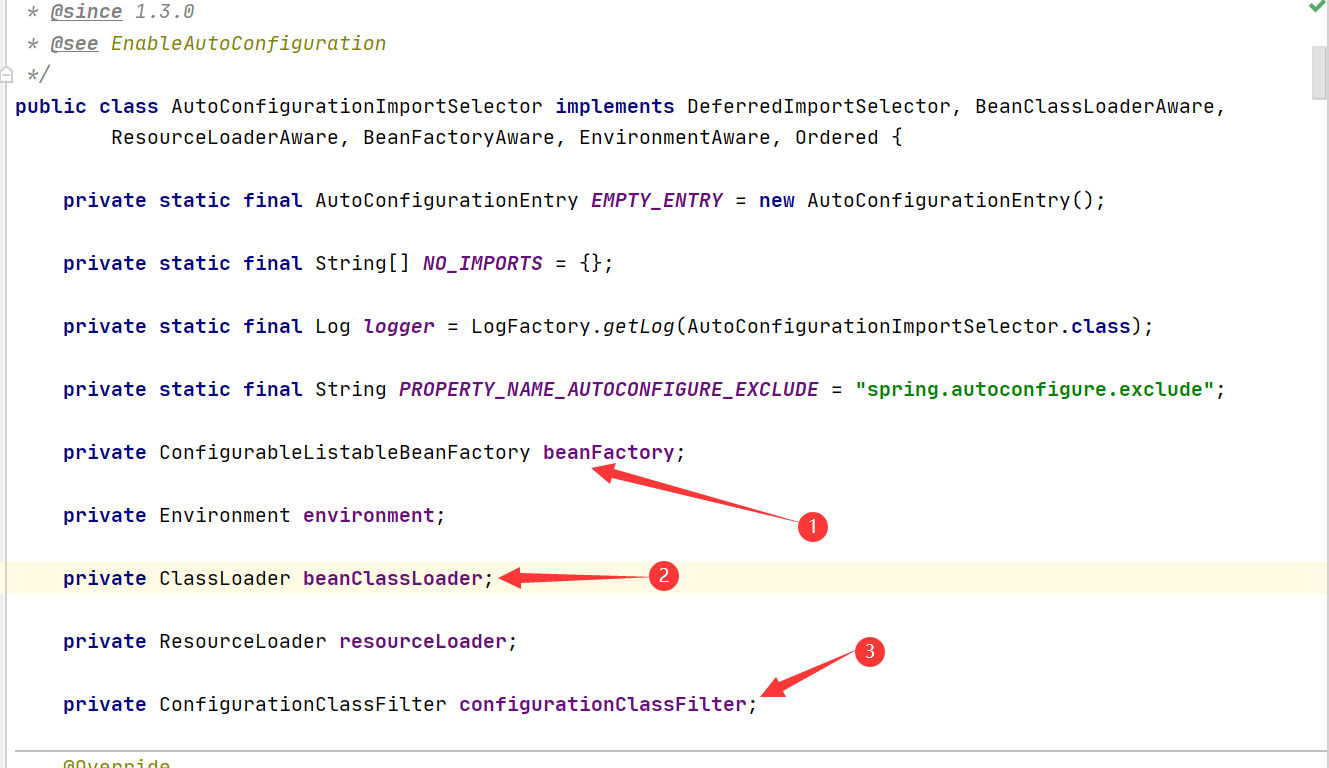Click the ResourceLoaderAware interface name

[x=225, y=138]
